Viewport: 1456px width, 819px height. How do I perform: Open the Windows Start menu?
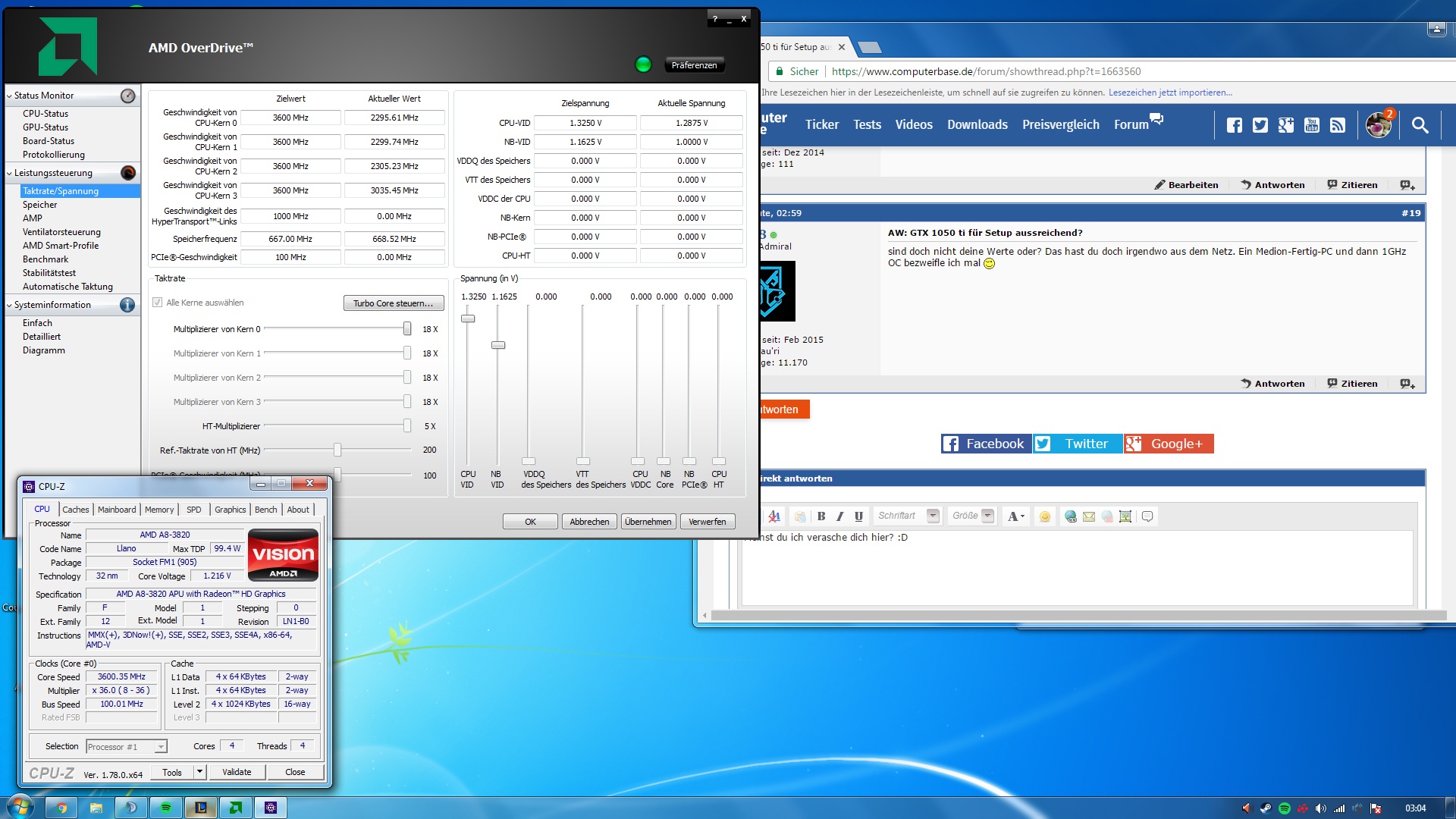click(x=19, y=806)
